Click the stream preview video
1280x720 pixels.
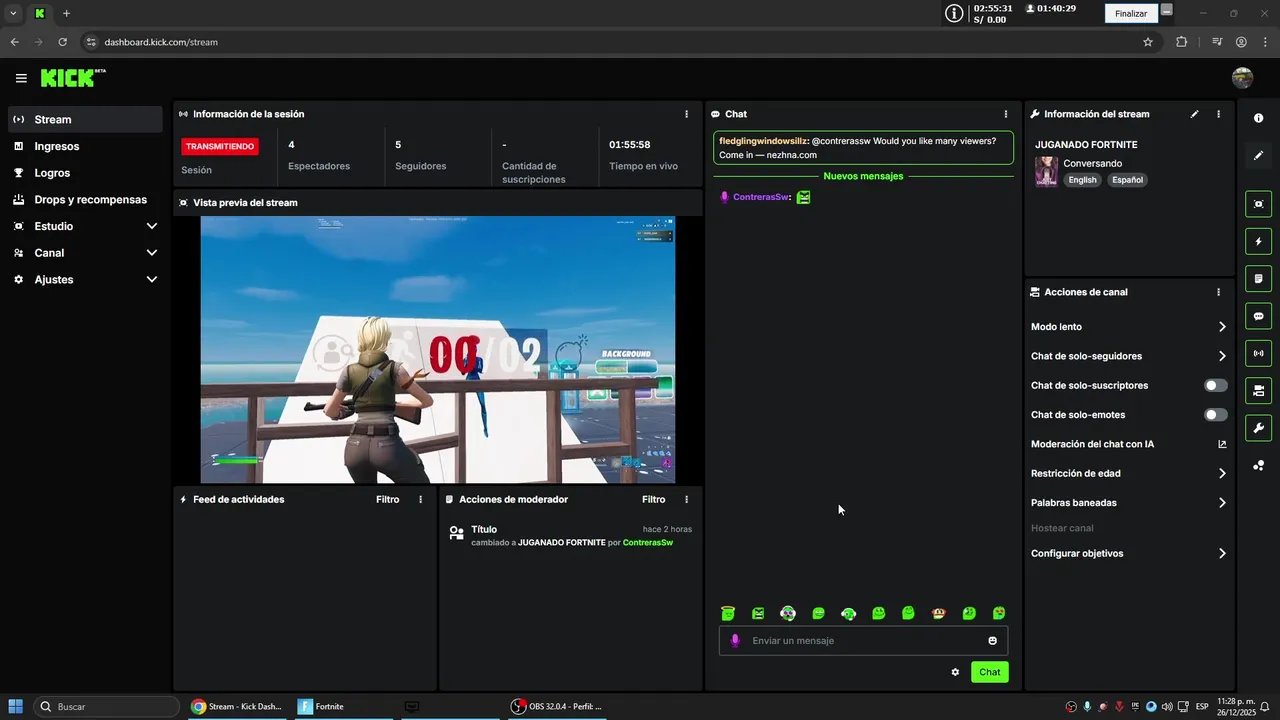(x=438, y=349)
